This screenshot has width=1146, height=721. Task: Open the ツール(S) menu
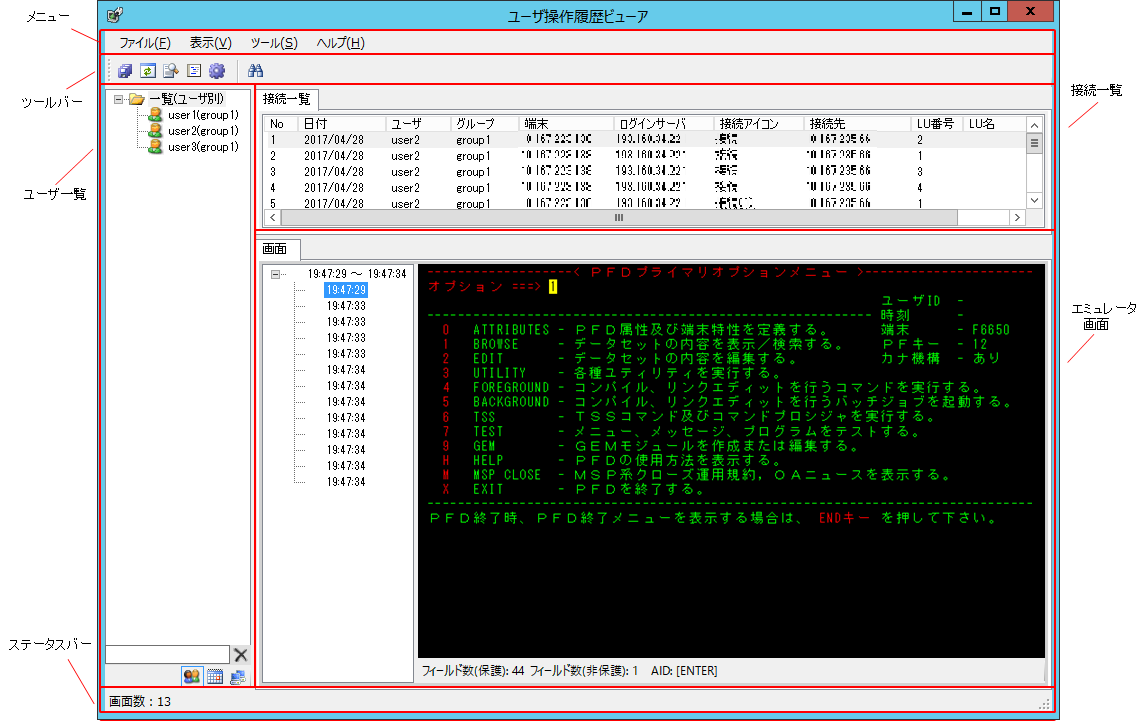274,43
